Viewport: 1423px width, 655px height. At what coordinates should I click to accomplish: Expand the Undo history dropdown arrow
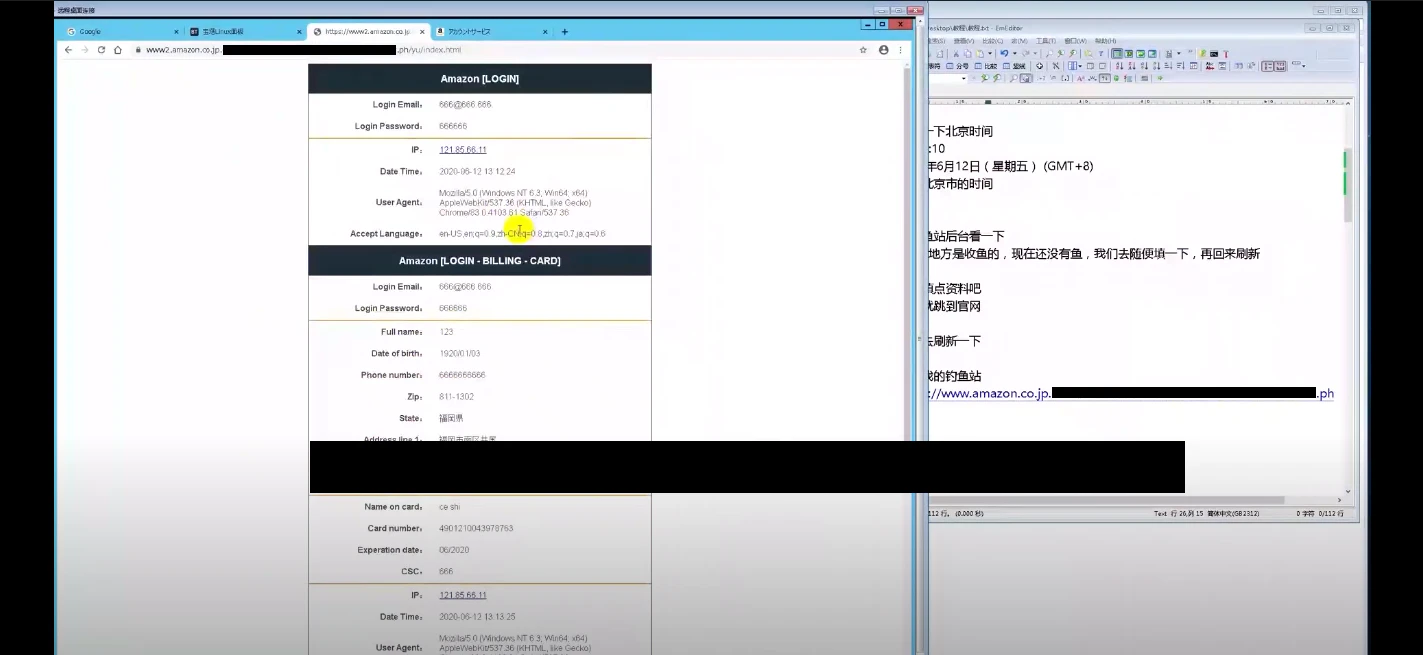1015,53
